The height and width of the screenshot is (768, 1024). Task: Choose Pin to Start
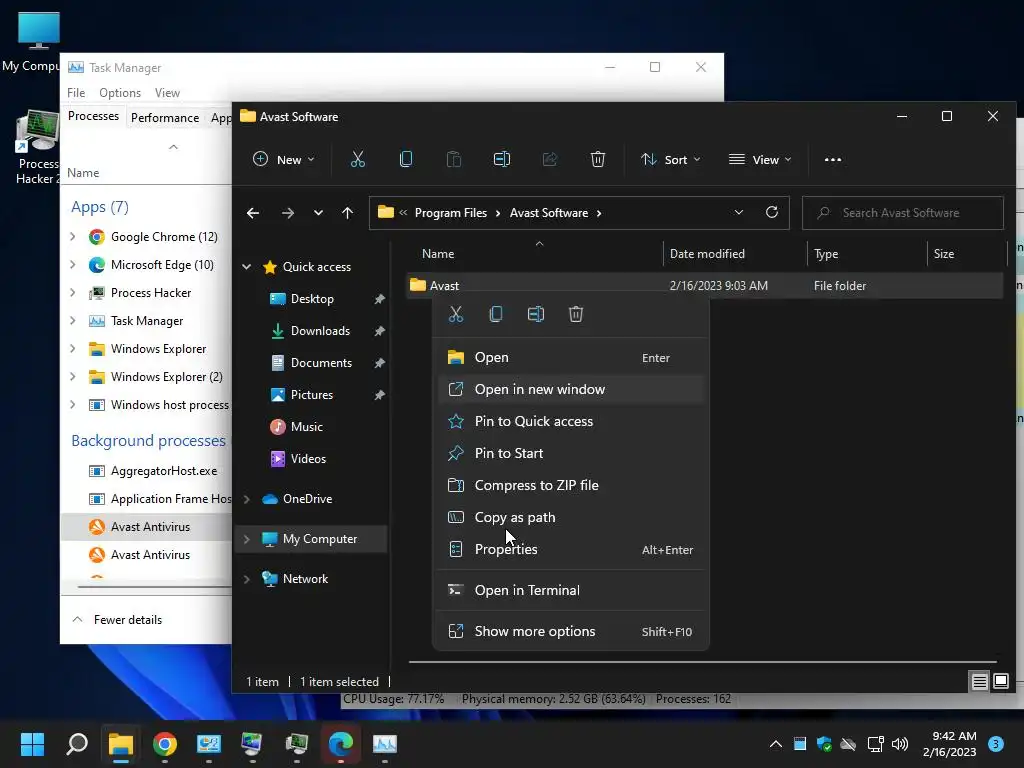click(x=570, y=453)
